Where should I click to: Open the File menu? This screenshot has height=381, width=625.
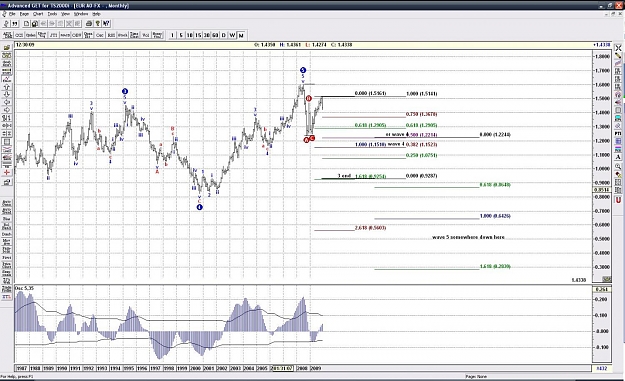click(x=12, y=14)
